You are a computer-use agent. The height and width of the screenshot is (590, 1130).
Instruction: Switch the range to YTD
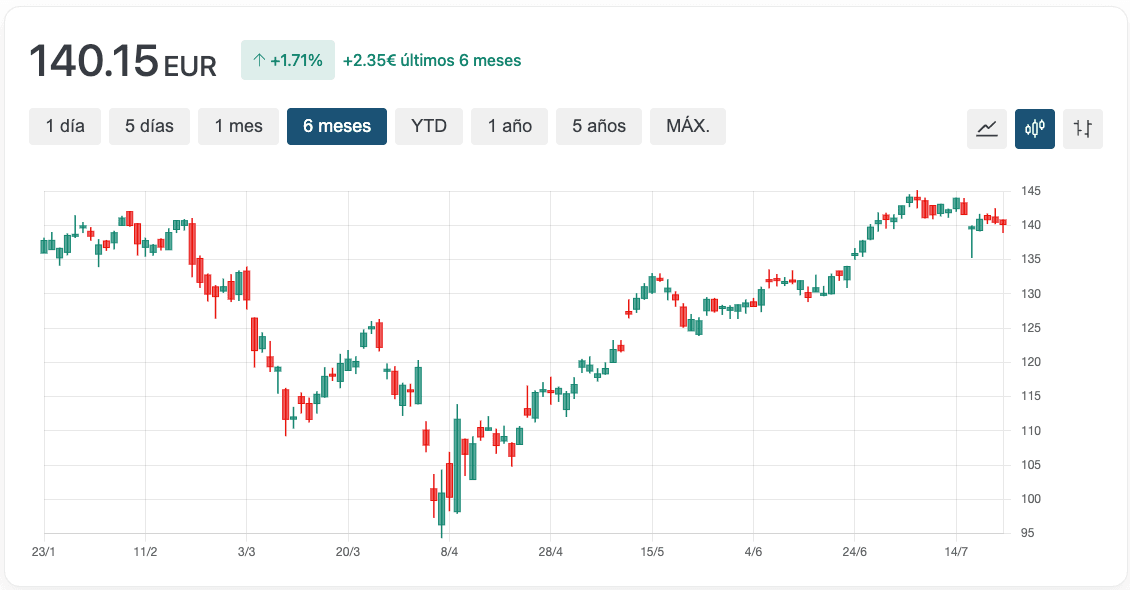(x=429, y=126)
